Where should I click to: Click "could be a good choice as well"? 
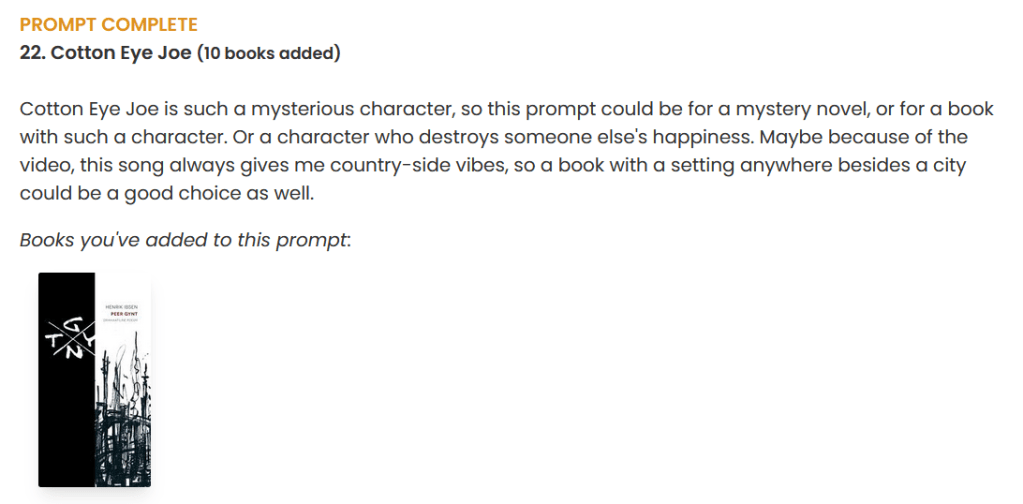(x=167, y=193)
